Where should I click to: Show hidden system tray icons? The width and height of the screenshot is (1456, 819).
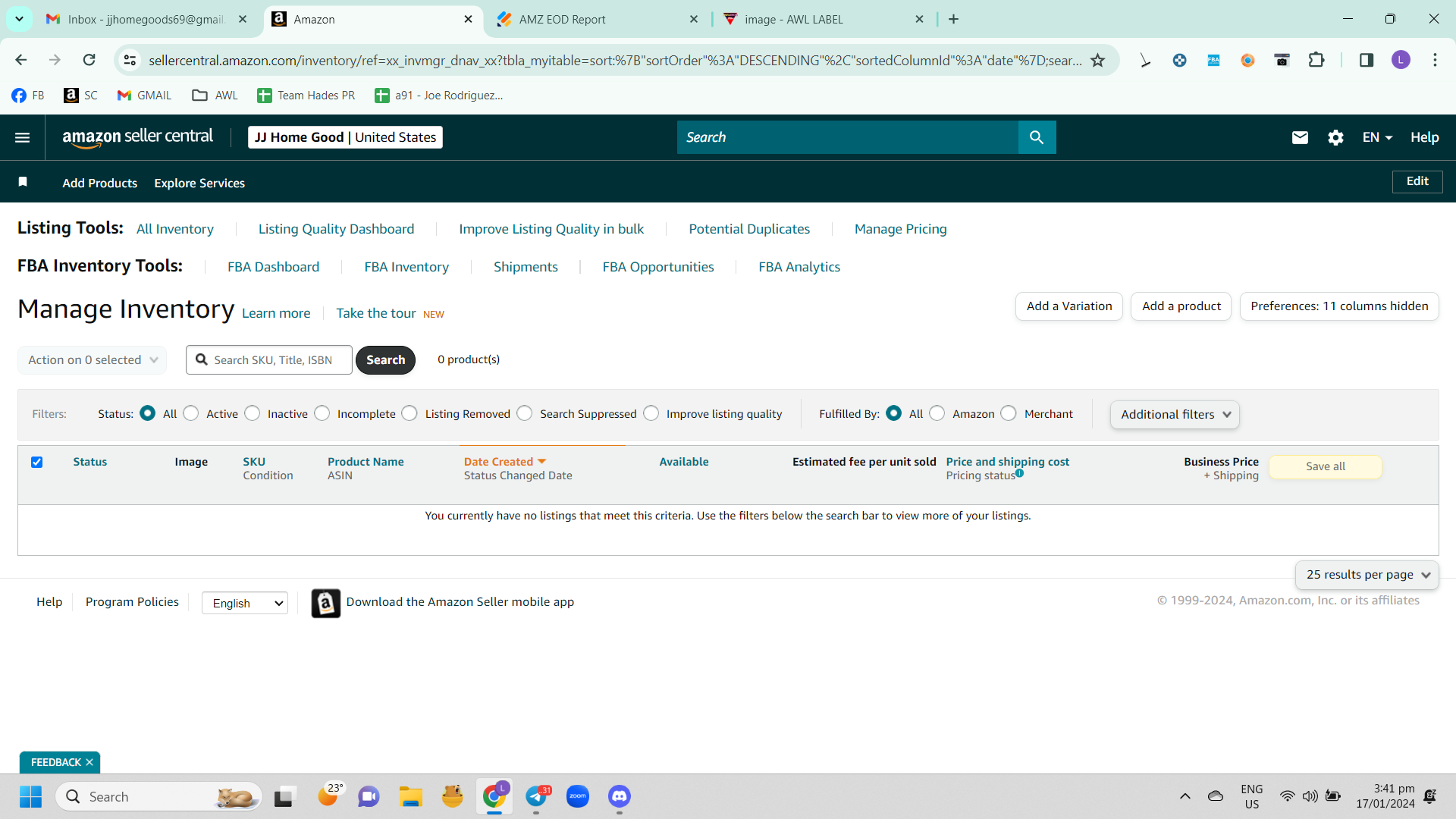click(1185, 796)
